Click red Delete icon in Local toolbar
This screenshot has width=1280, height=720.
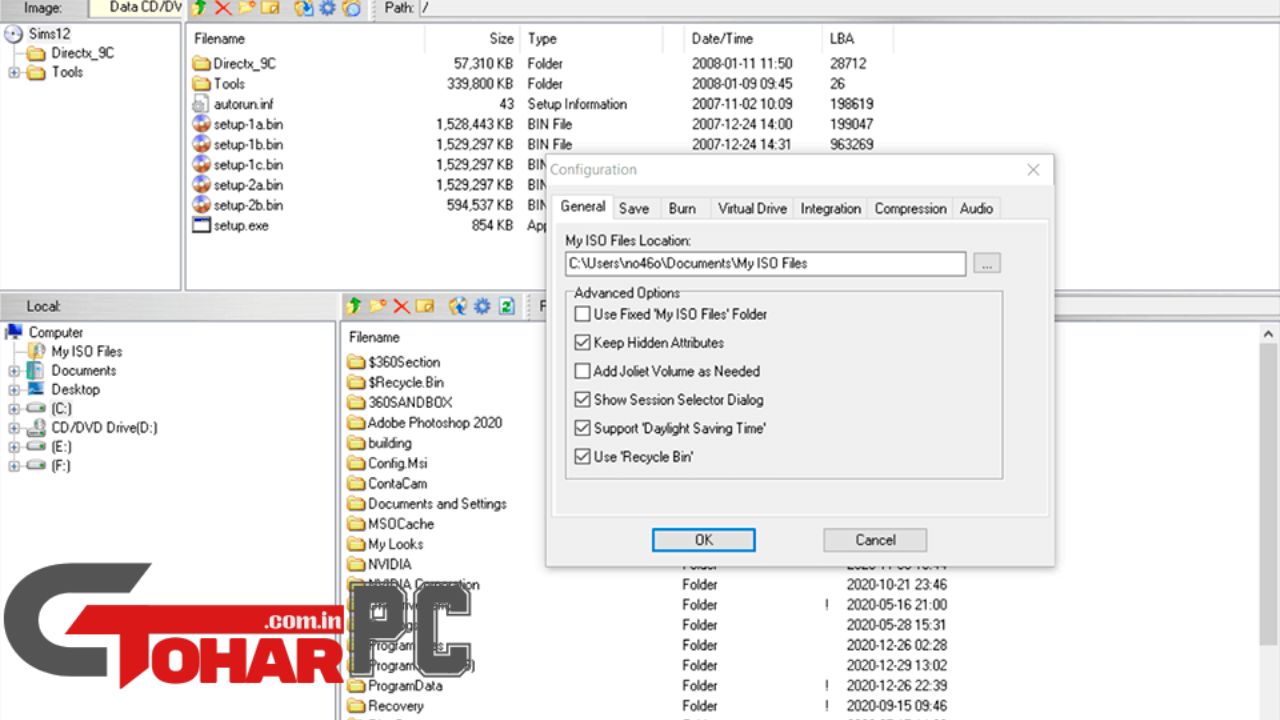click(x=401, y=306)
